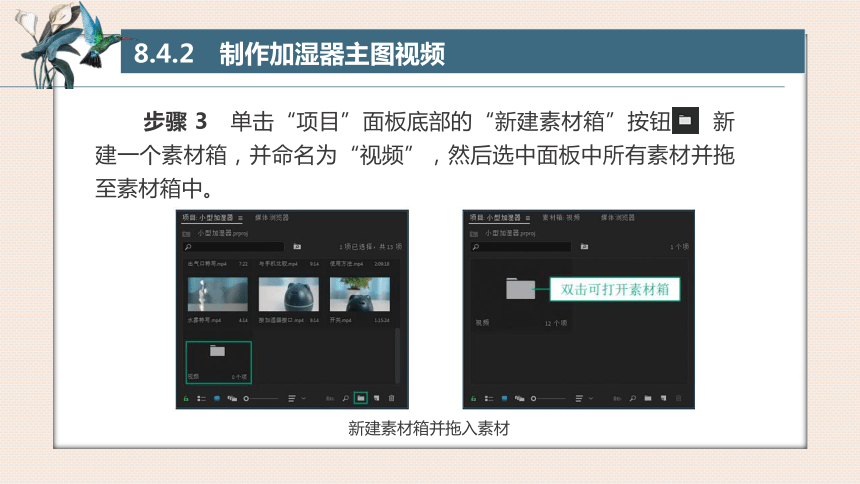Click search field in the 1 个项 project panel
The height and width of the screenshot is (484, 860).
pos(521,247)
